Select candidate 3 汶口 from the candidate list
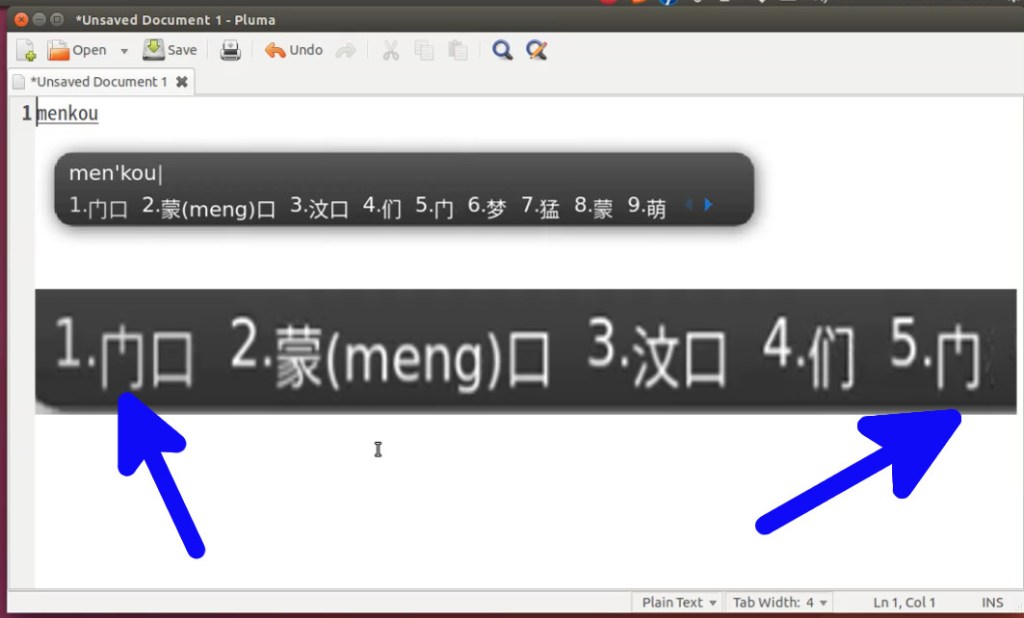 click(320, 208)
